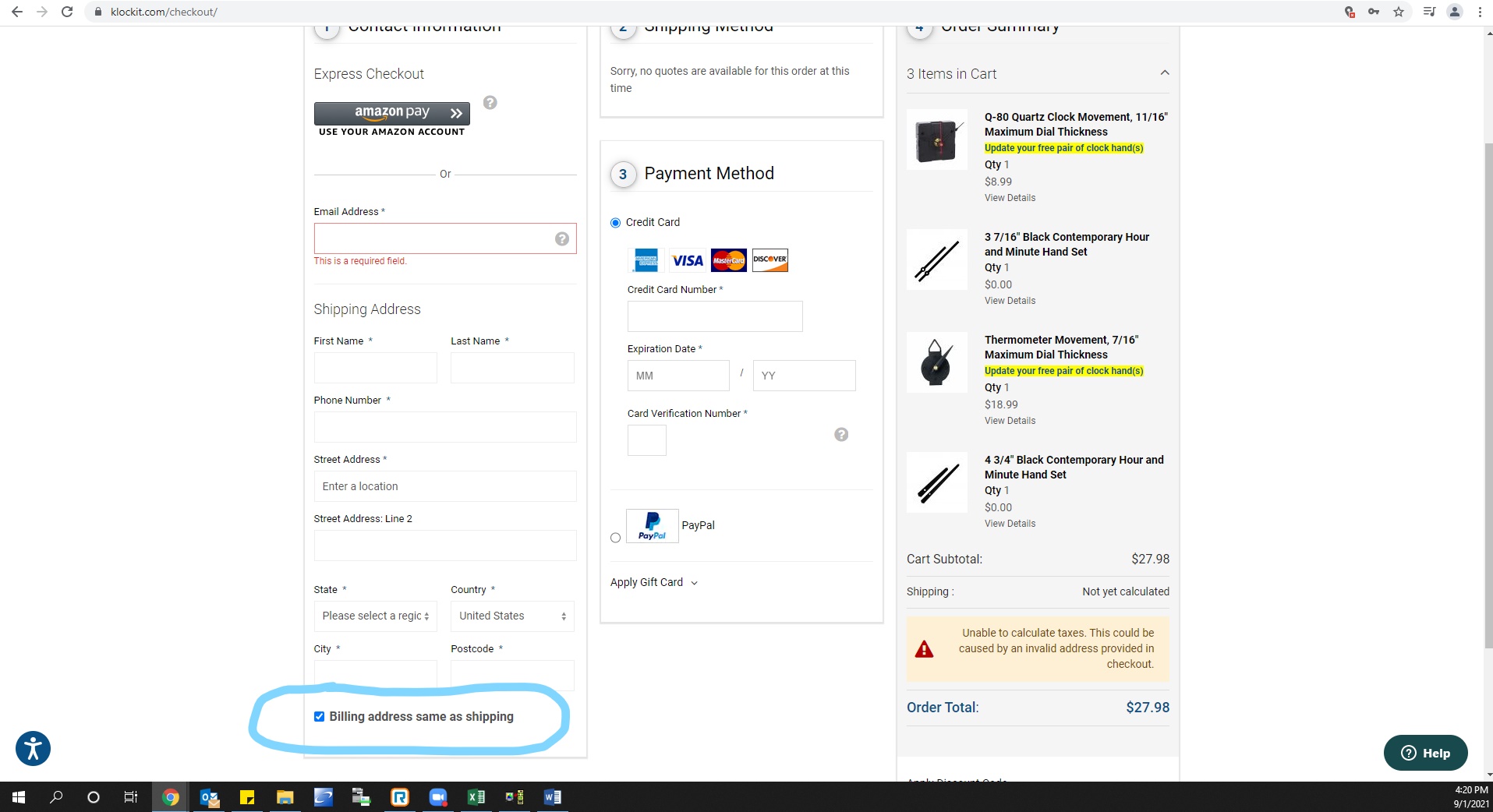The image size is (1493, 812).
Task: Open the Chrome profile avatar
Action: [x=1455, y=12]
